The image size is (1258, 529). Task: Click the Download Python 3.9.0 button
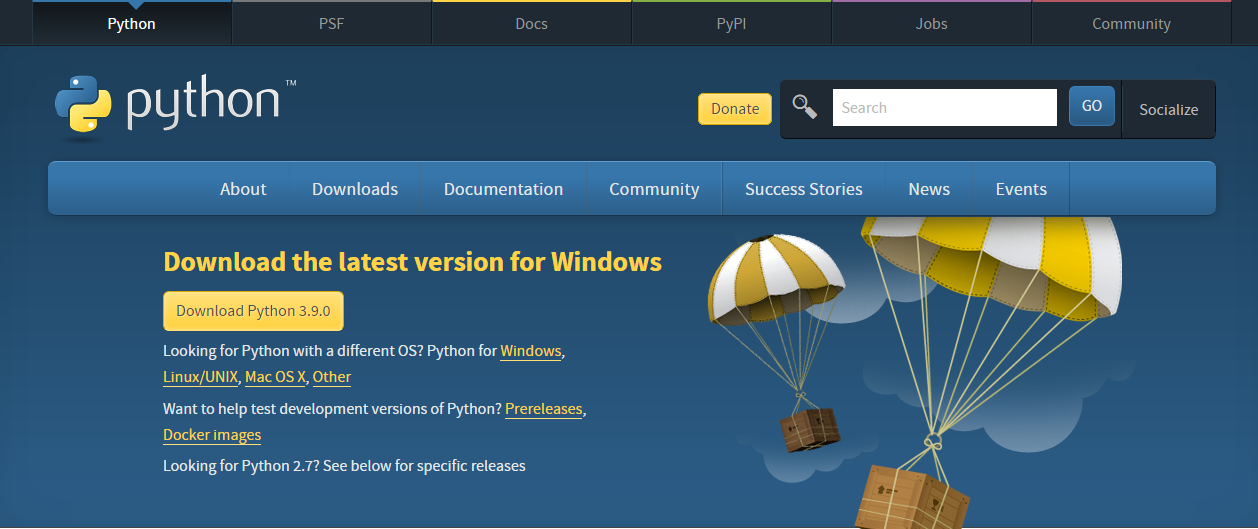pos(253,311)
